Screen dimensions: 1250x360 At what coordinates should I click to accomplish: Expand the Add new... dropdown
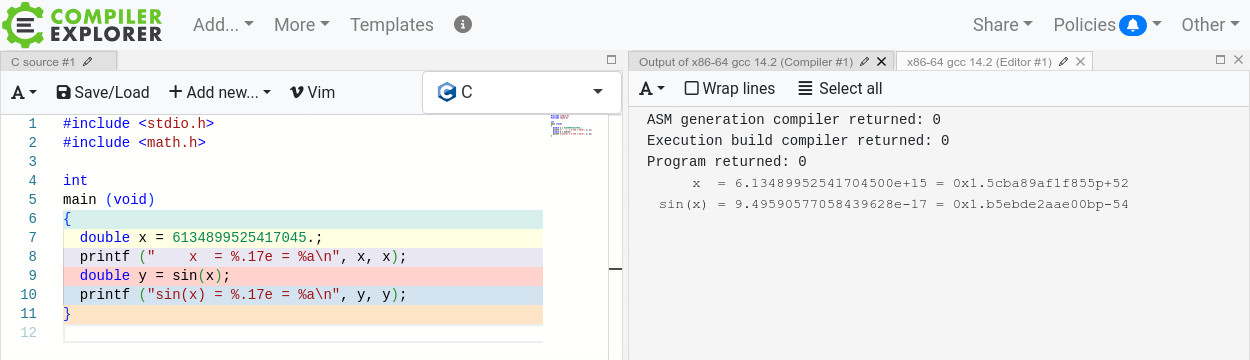(x=220, y=92)
